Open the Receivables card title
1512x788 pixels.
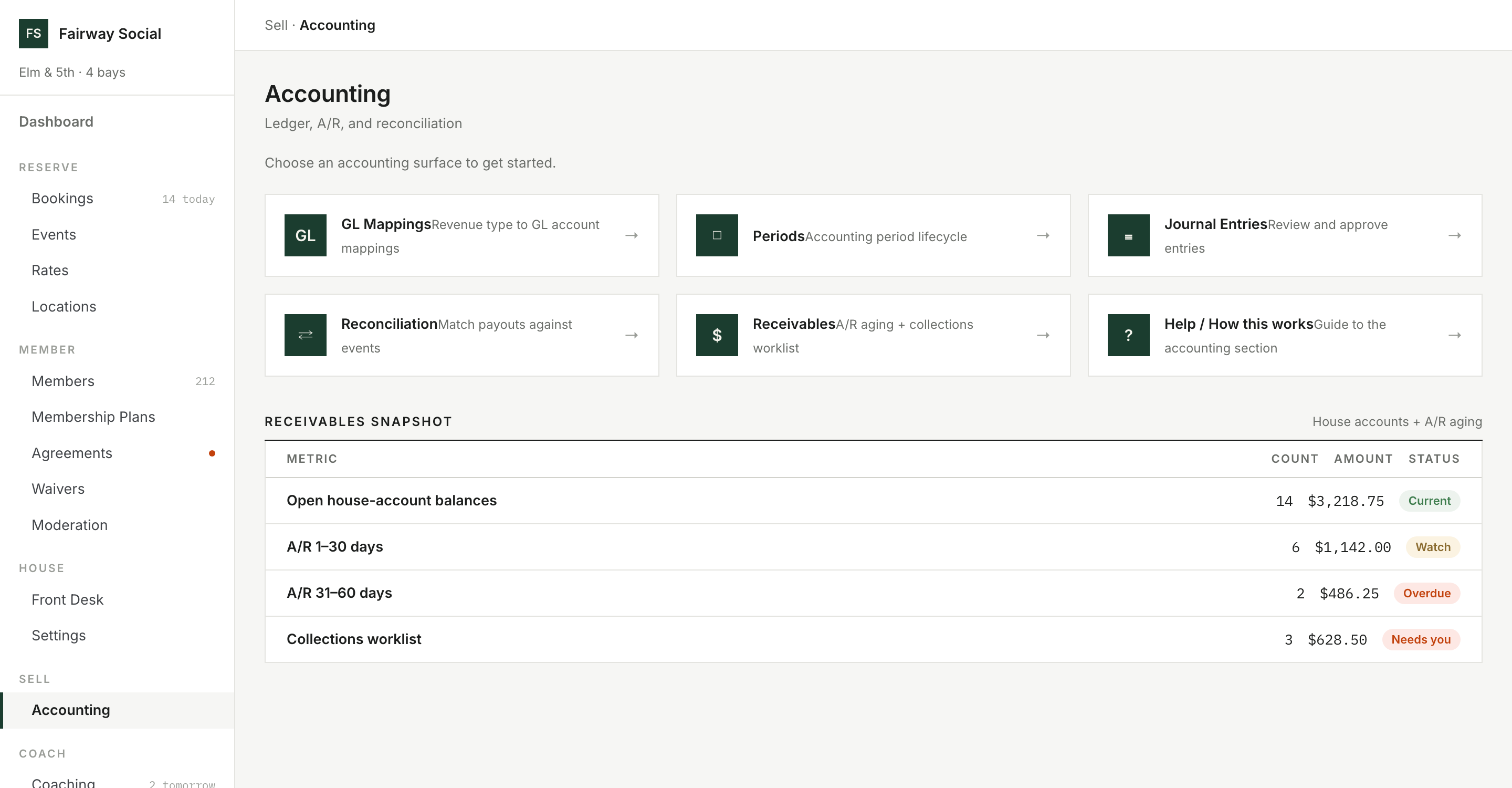click(x=794, y=324)
